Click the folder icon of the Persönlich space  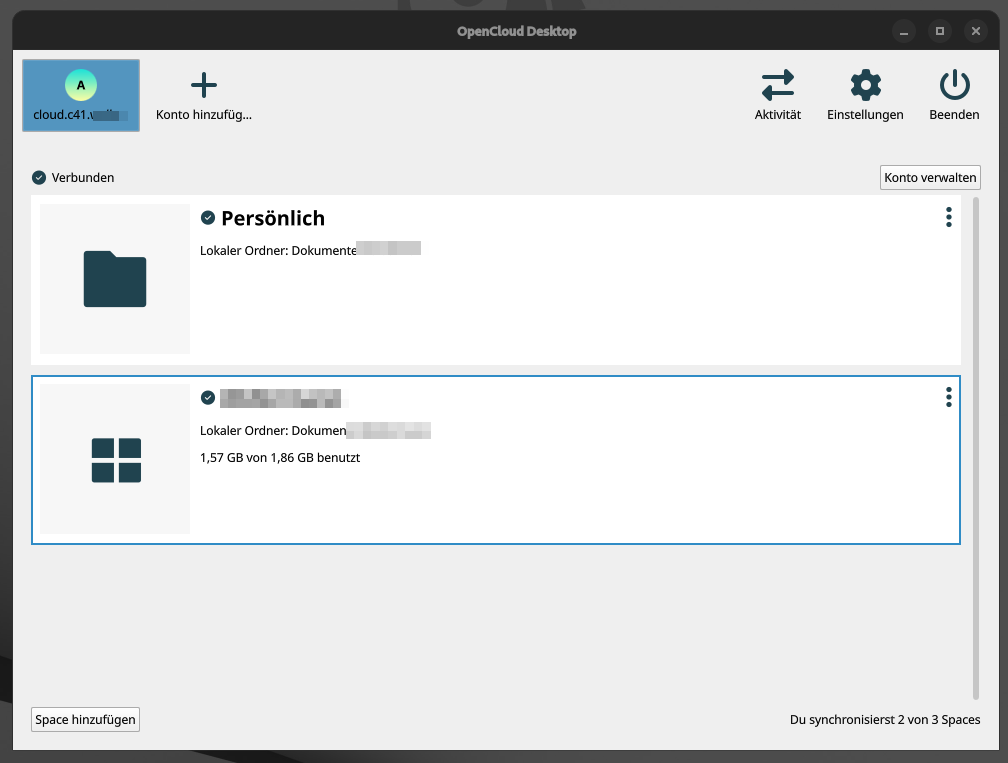pyautogui.click(x=113, y=279)
